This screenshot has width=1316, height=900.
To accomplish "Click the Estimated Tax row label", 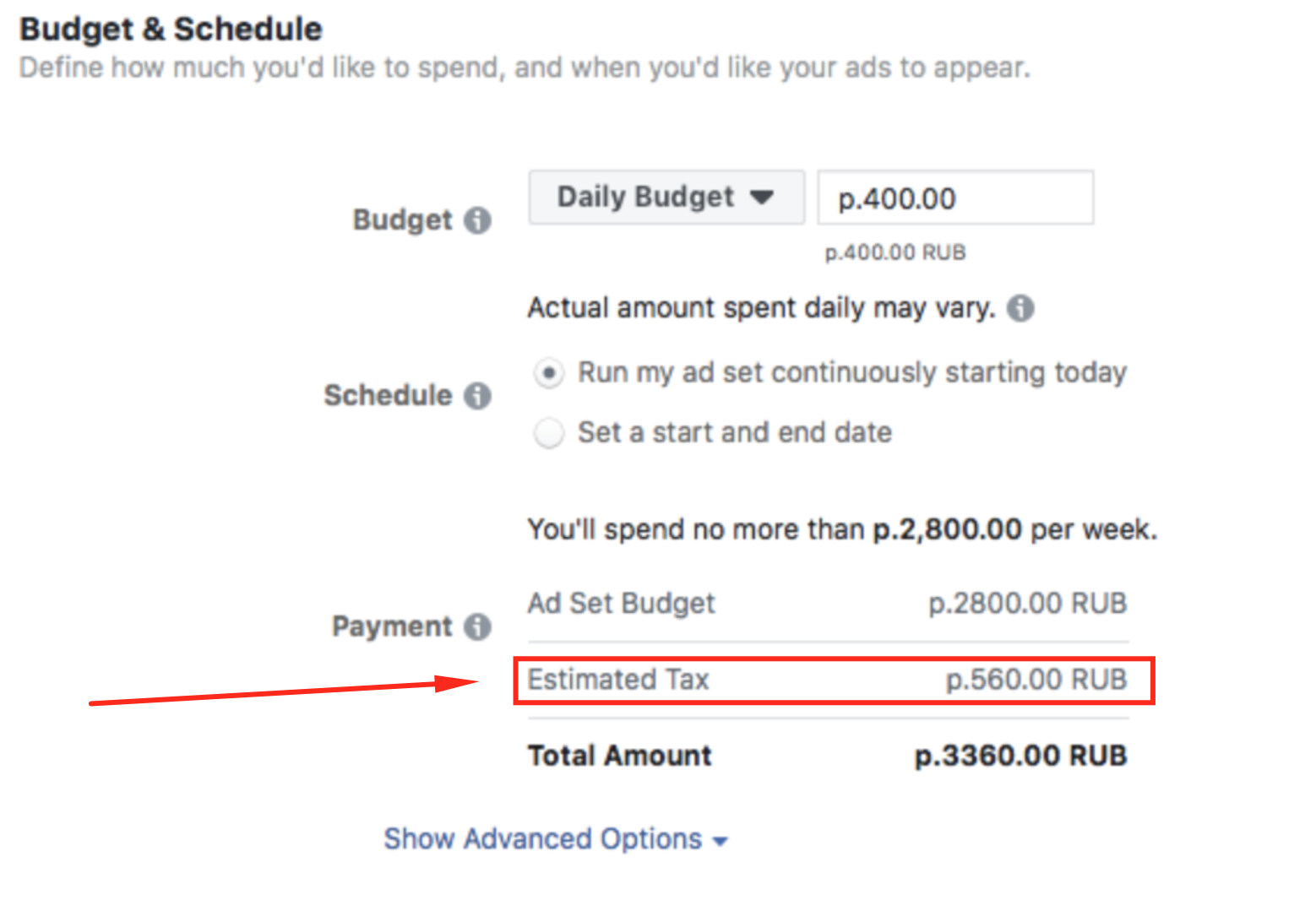I will click(618, 680).
